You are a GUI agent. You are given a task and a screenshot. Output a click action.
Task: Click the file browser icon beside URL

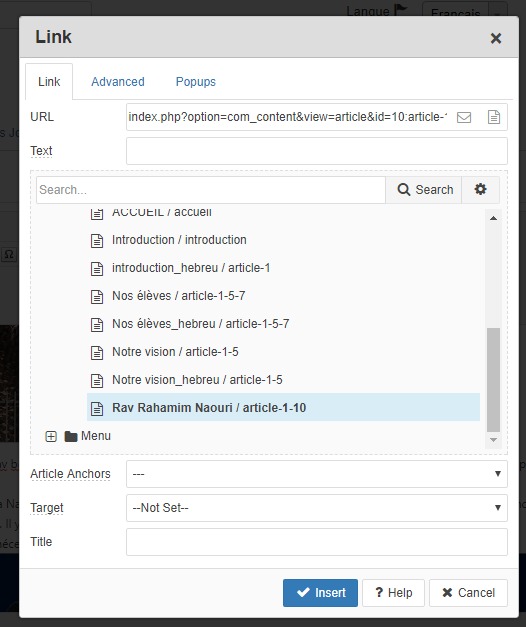[494, 117]
